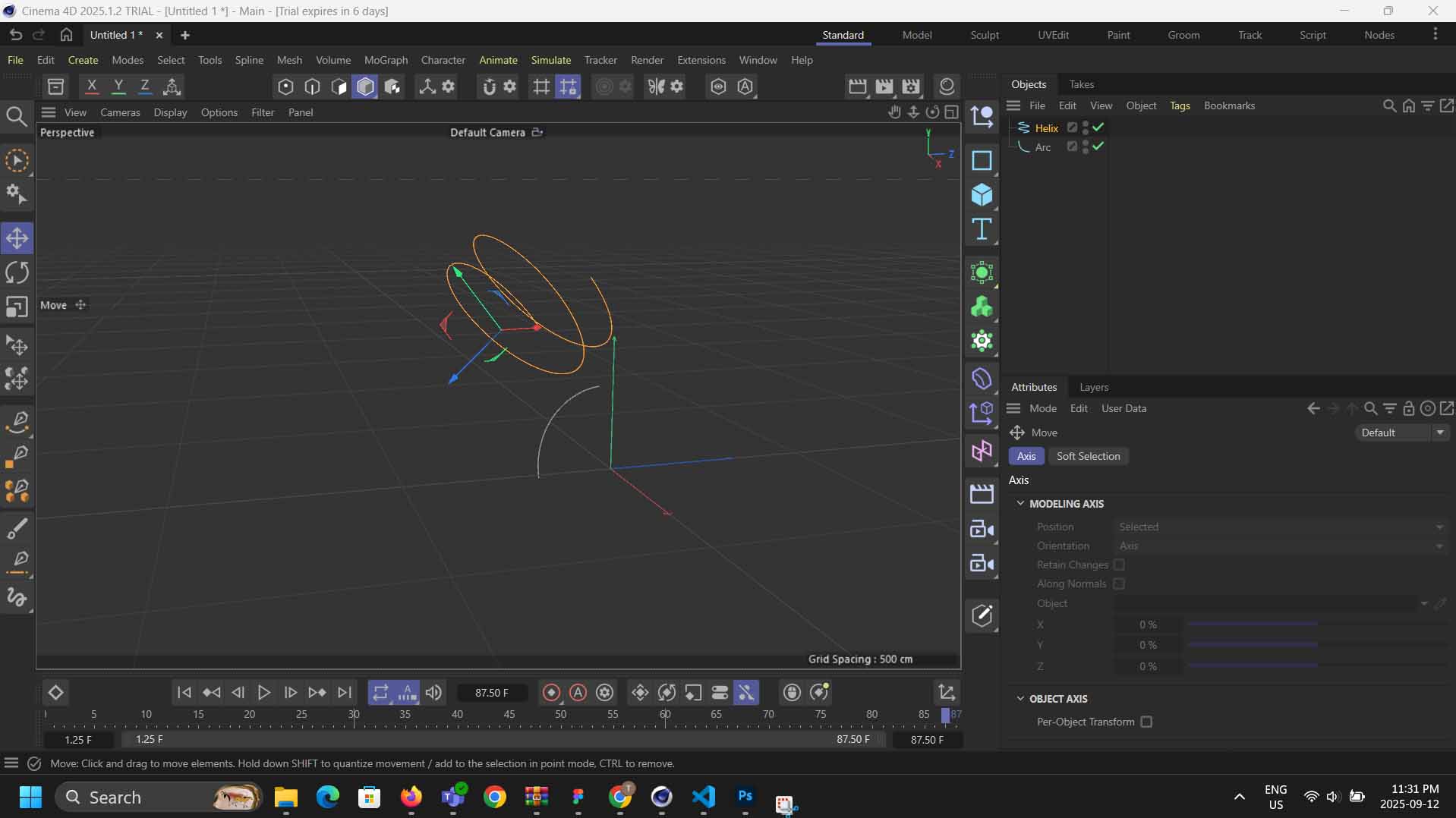The image size is (1456, 818).
Task: Select the Arc object in Objects list
Action: (x=1042, y=147)
